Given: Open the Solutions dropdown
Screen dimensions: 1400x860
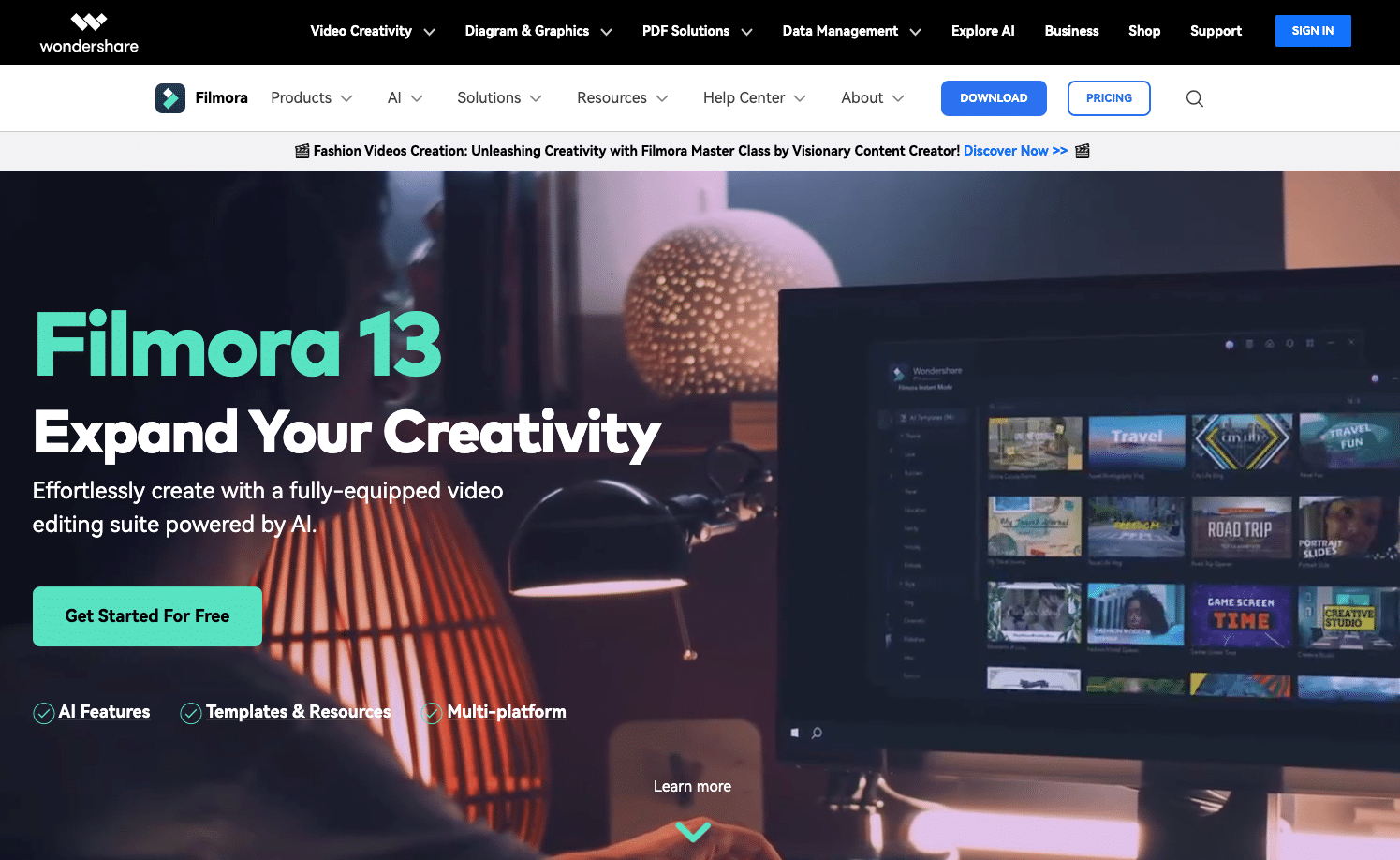Looking at the screenshot, I should click(500, 98).
